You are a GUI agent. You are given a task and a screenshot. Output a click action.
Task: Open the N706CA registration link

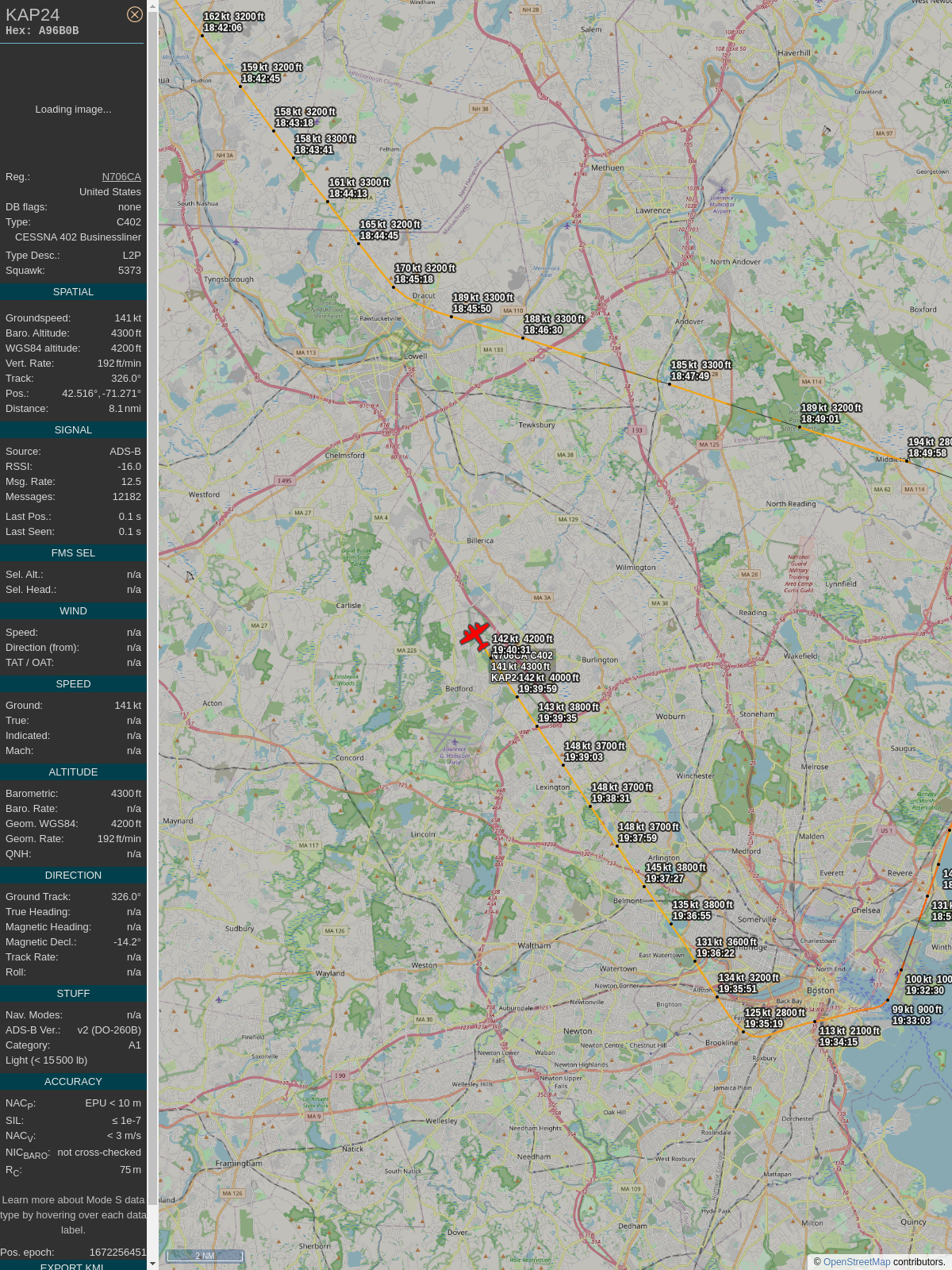click(x=121, y=177)
